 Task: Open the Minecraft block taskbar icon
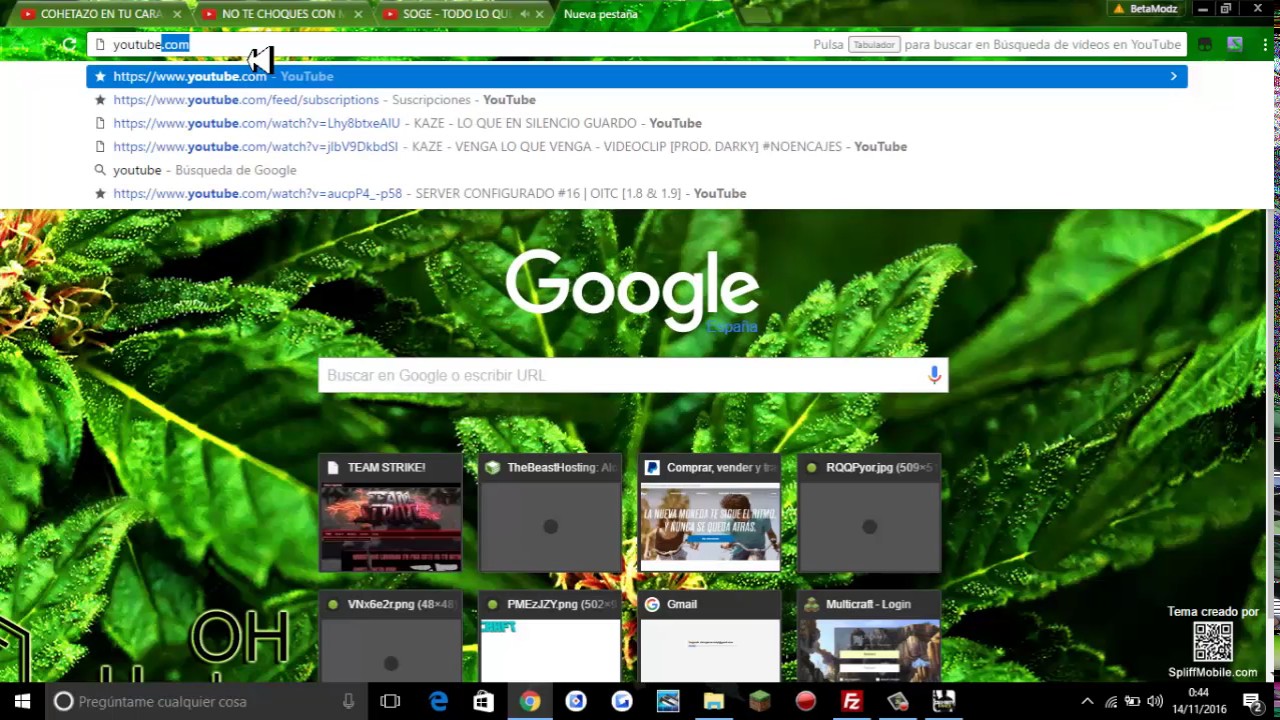[x=759, y=701]
